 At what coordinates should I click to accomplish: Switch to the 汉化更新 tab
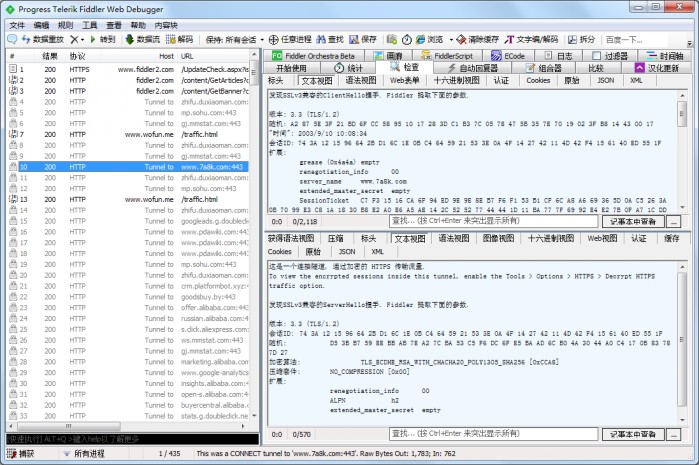pyautogui.click(x=657, y=68)
